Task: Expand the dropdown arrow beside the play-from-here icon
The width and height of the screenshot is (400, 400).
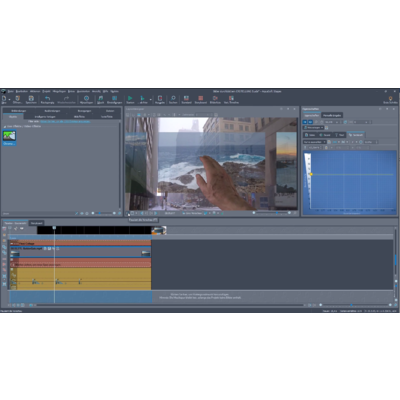Action: pos(150,99)
